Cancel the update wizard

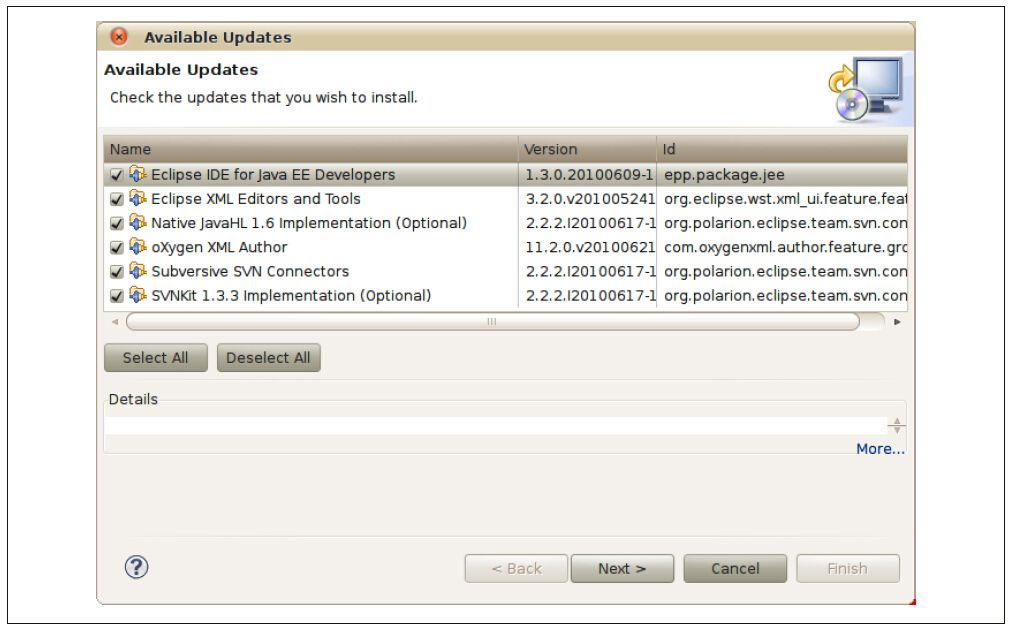[735, 569]
